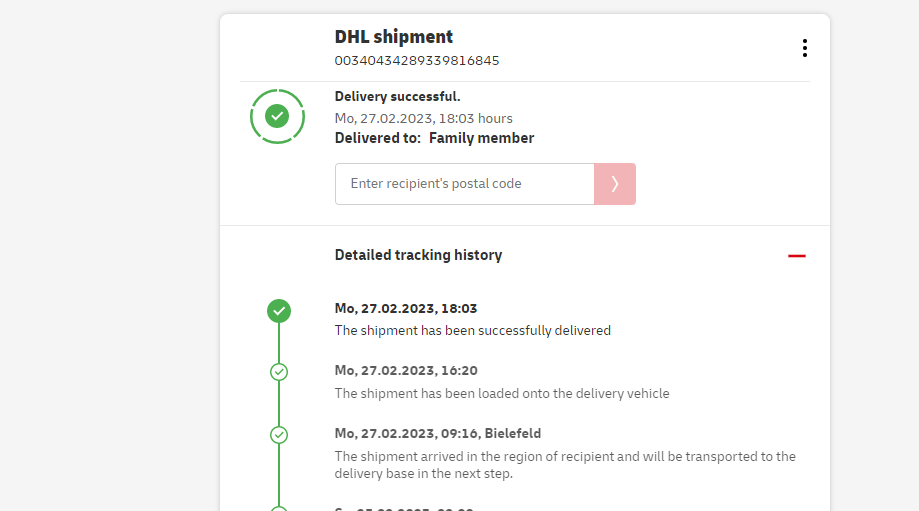Screen dimensions: 919x511
Task: Click the DHL shipment title
Action: pos(393,37)
